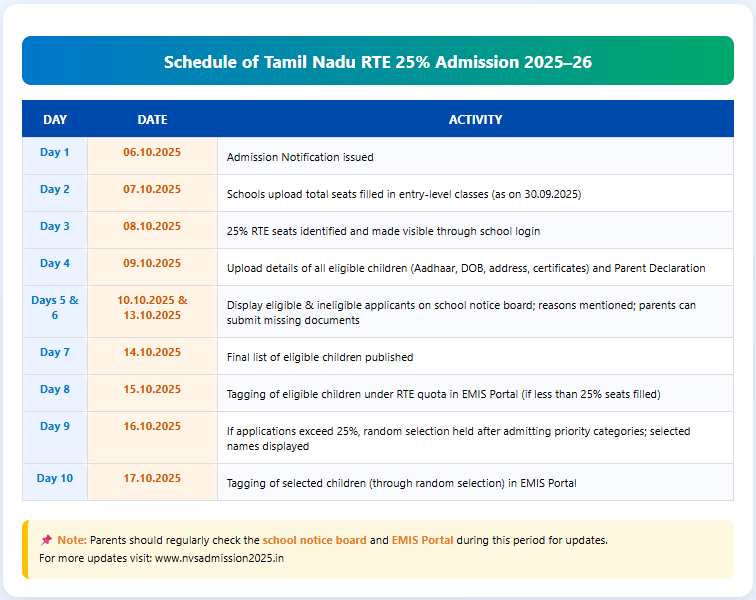756x600 pixels.
Task: Select the DATE column header
Action: [x=152, y=120]
